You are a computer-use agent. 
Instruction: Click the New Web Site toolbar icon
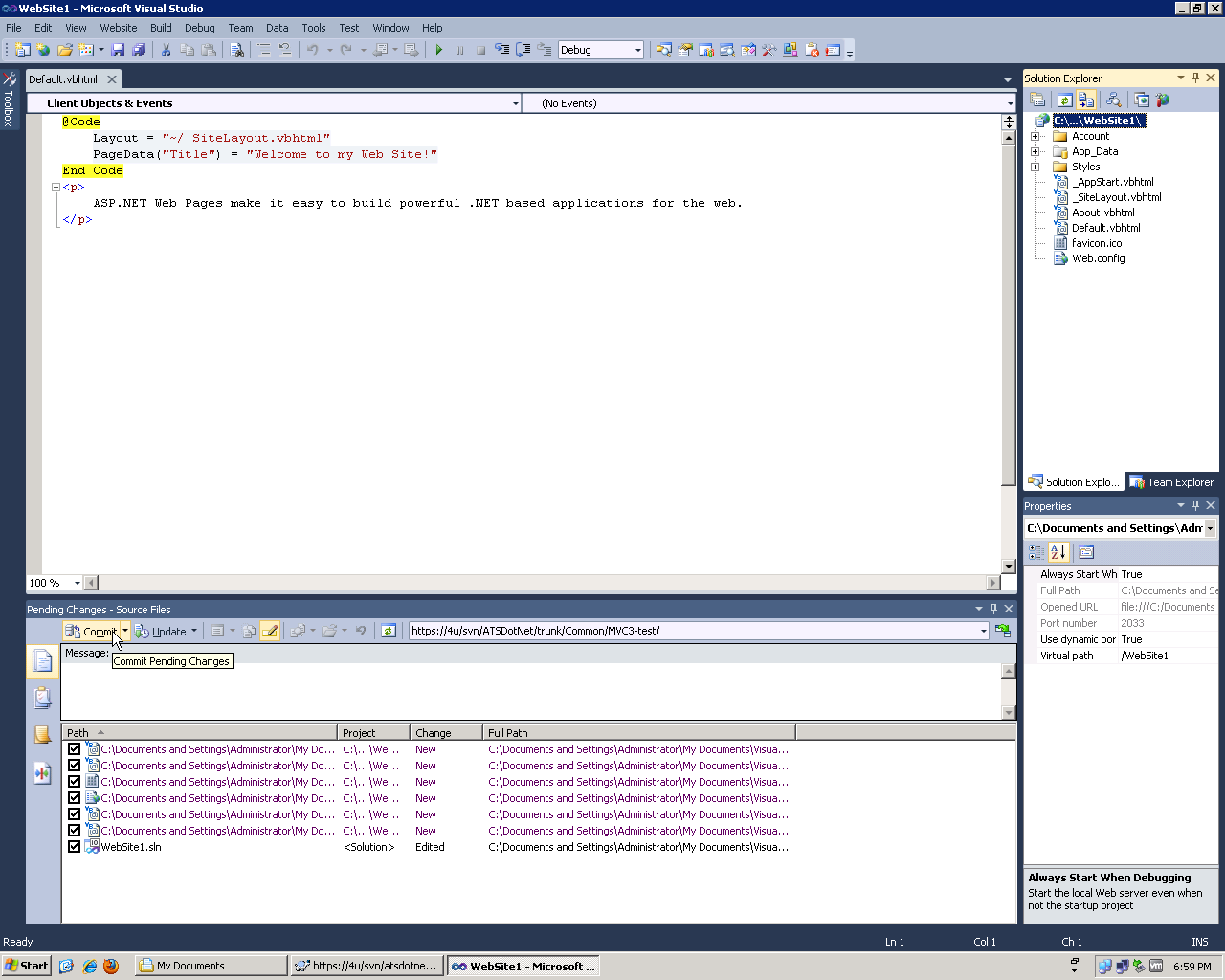23,50
